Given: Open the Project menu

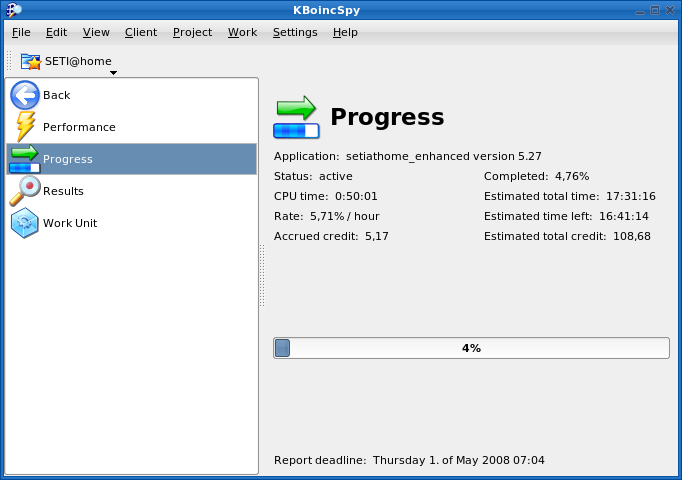Looking at the screenshot, I should 192,32.
